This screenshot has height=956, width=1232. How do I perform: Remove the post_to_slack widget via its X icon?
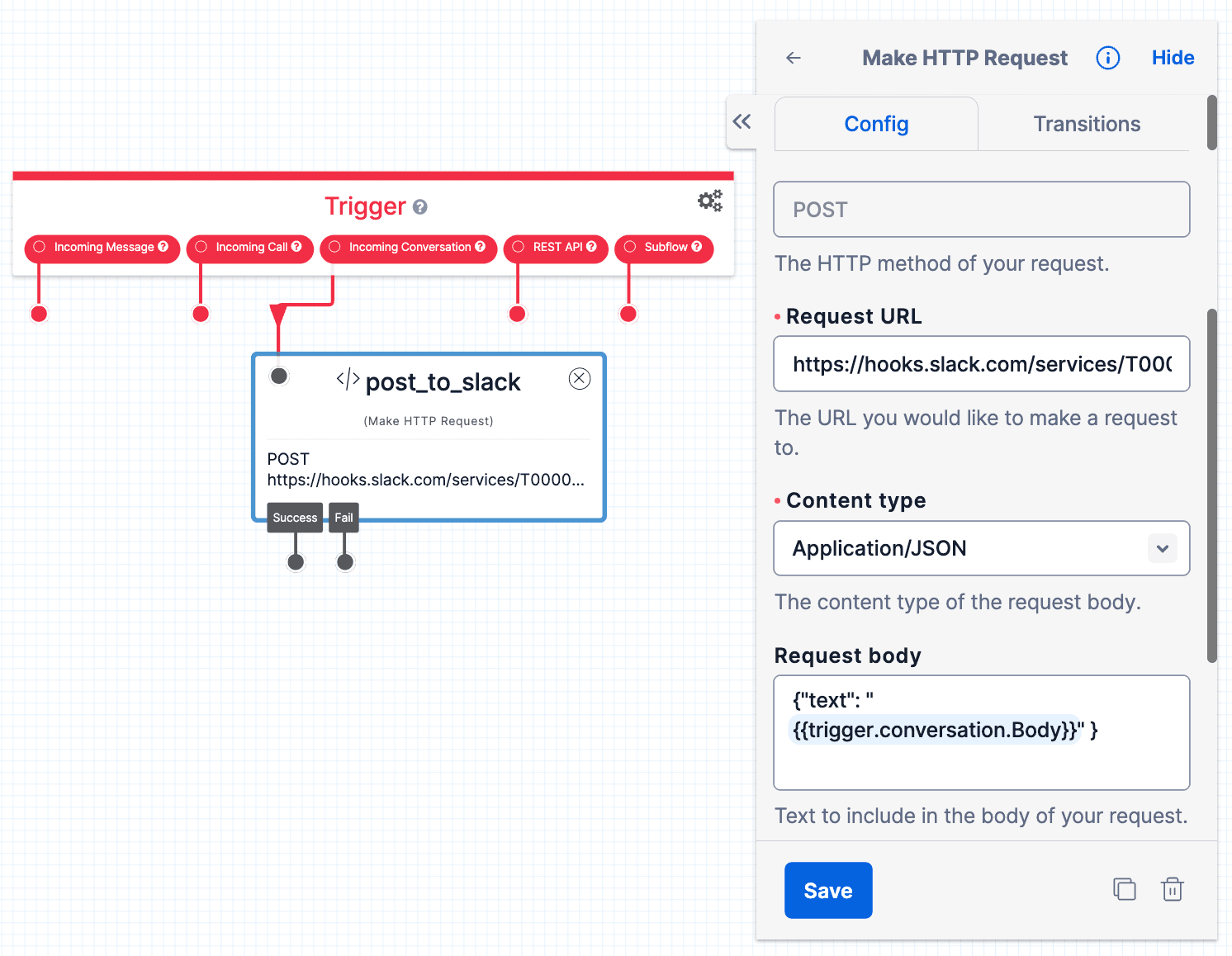[579, 378]
